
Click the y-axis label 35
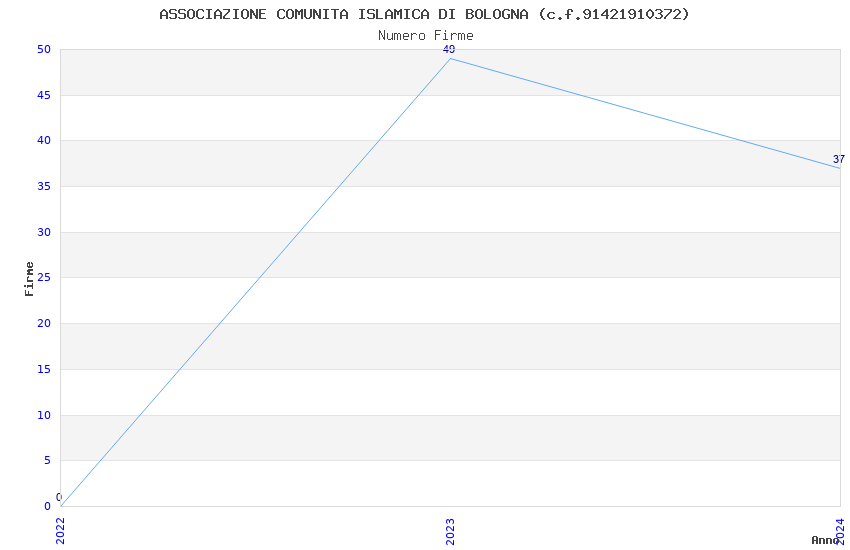pos(44,186)
